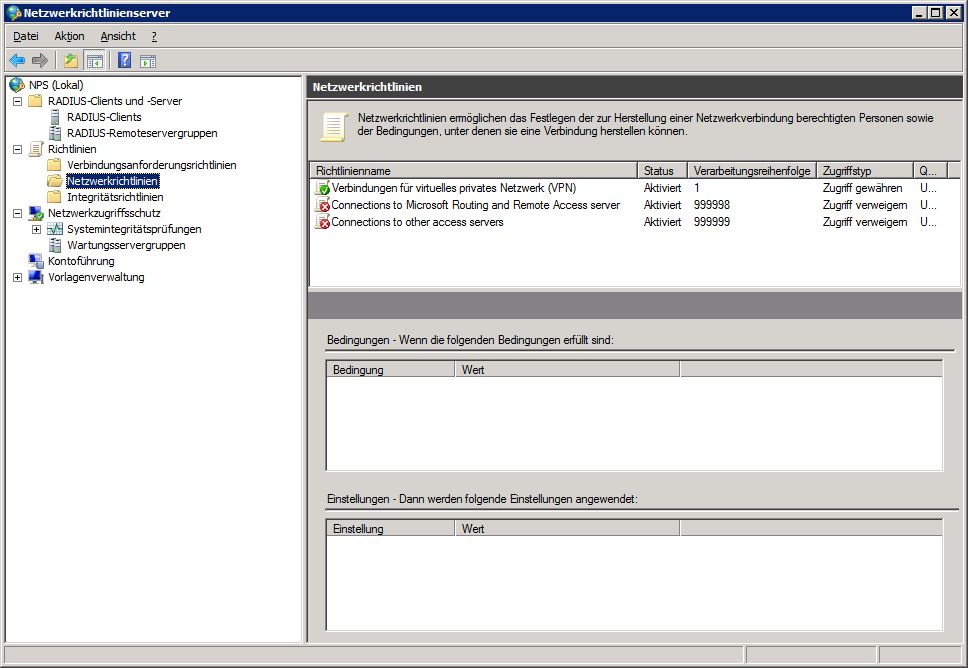Select Verbindungsanforderungsrichtlinien in the tree
Image resolution: width=968 pixels, height=668 pixels.
(x=151, y=165)
